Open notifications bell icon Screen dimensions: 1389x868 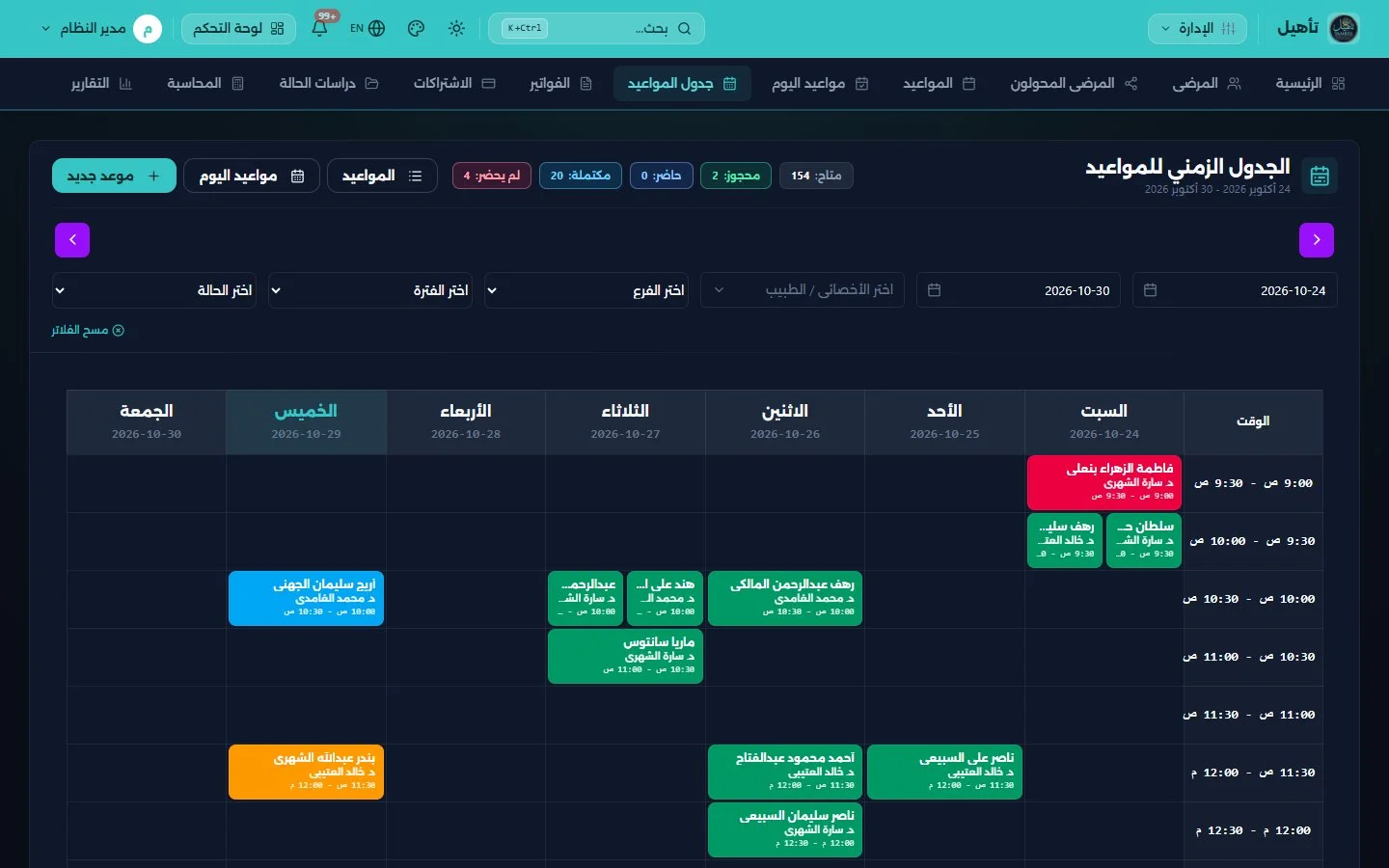point(320,28)
